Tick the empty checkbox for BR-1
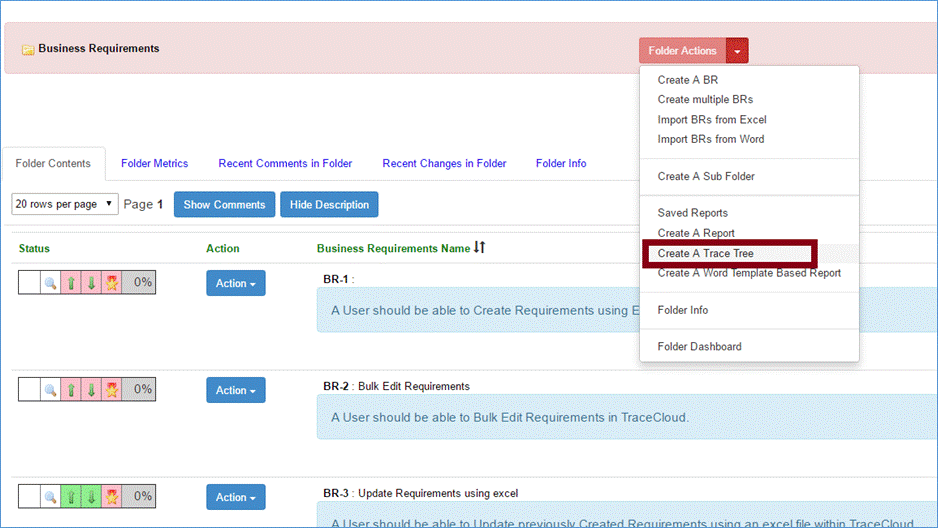Screen dimensions: 938x528 29,283
